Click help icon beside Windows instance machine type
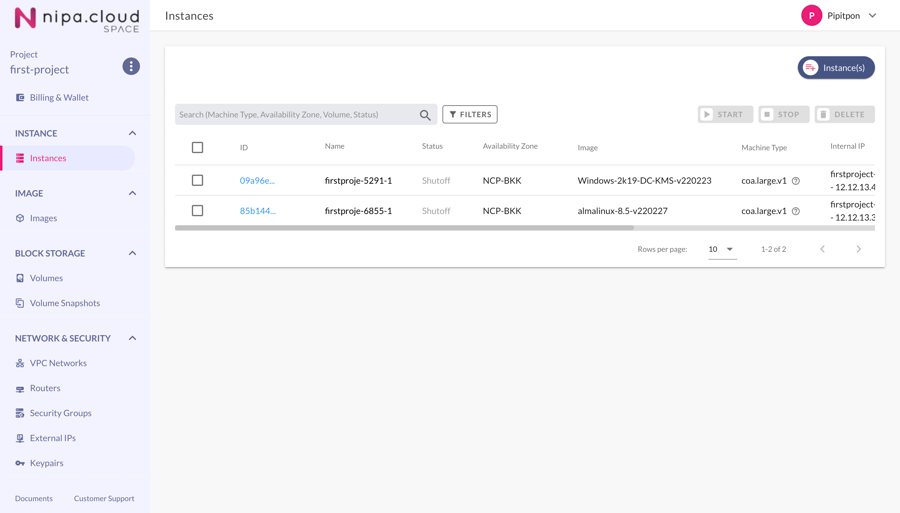The width and height of the screenshot is (900, 513). point(796,181)
